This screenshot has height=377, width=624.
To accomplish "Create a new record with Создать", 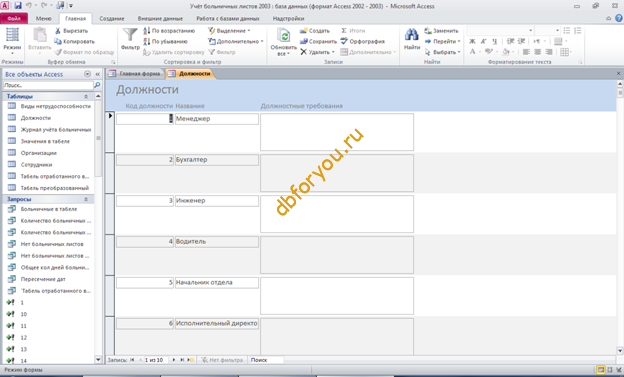I will pos(315,31).
